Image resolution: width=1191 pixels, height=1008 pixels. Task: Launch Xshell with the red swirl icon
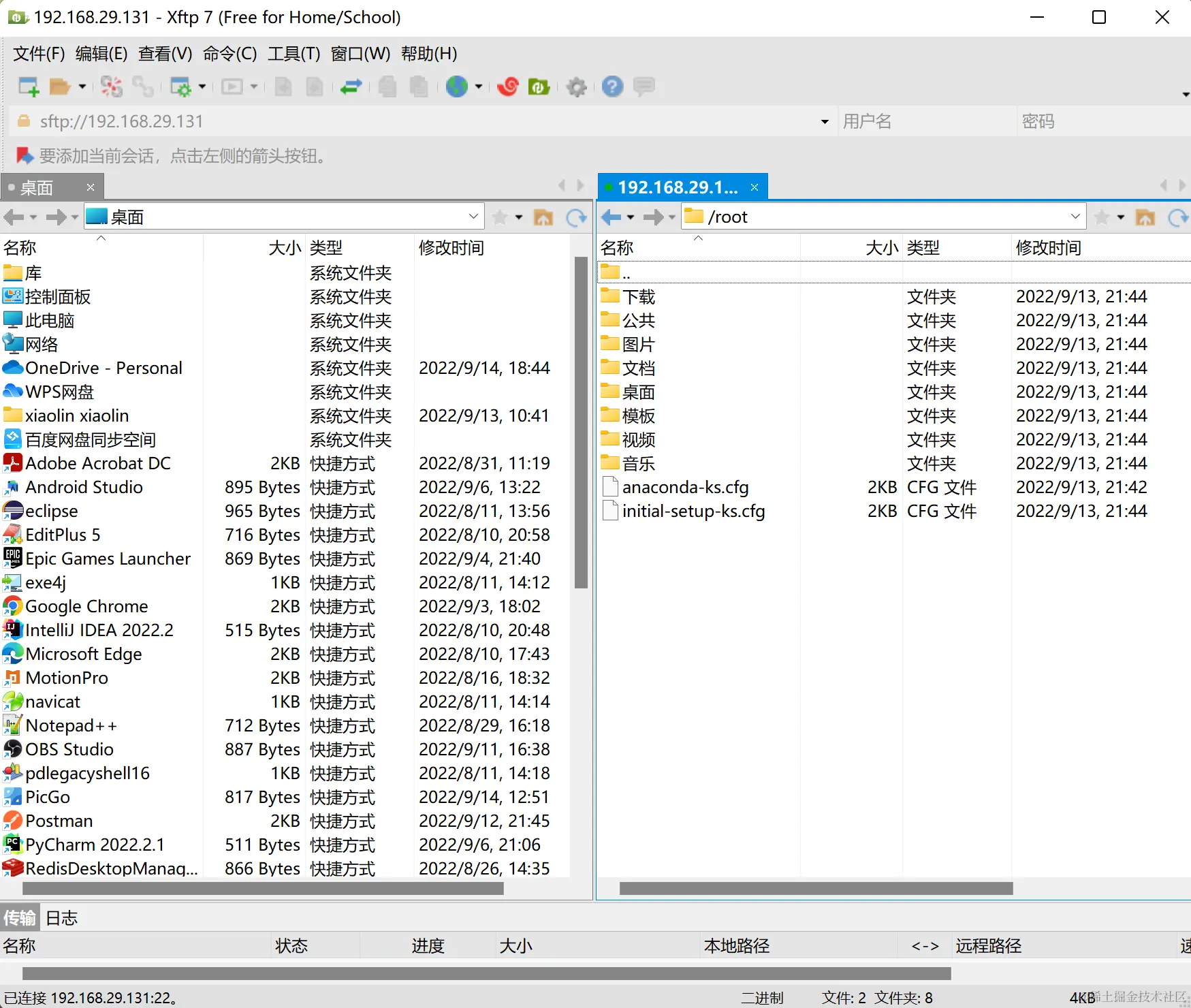(x=508, y=86)
